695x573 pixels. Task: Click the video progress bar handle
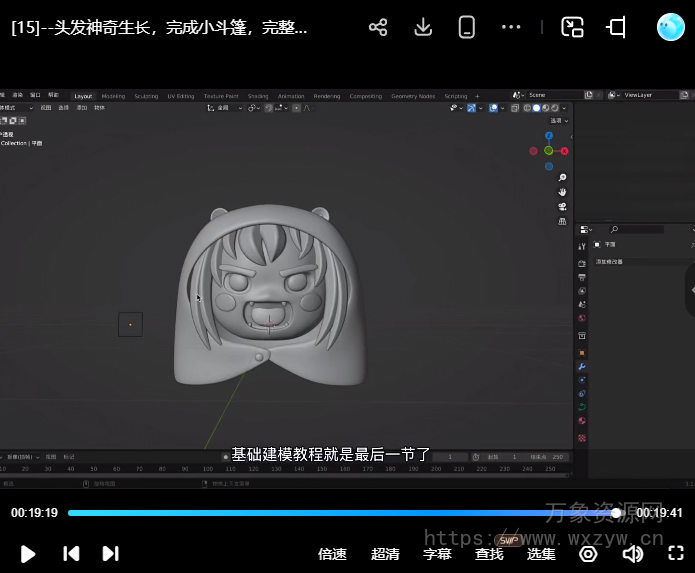pyautogui.click(x=616, y=512)
